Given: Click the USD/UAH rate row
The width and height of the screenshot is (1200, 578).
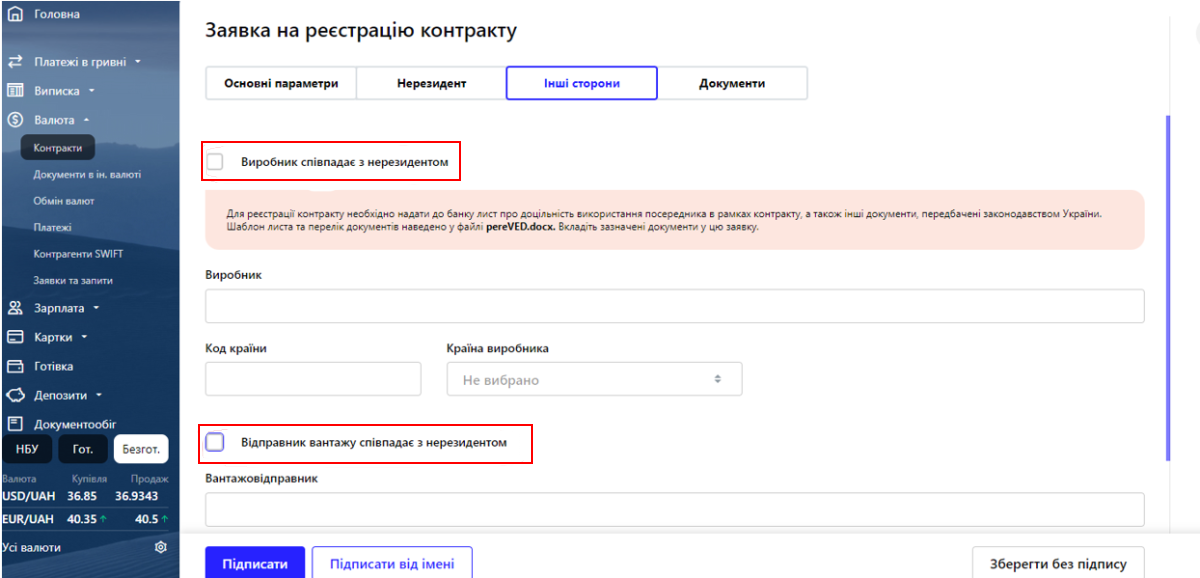Looking at the screenshot, I should (x=86, y=496).
